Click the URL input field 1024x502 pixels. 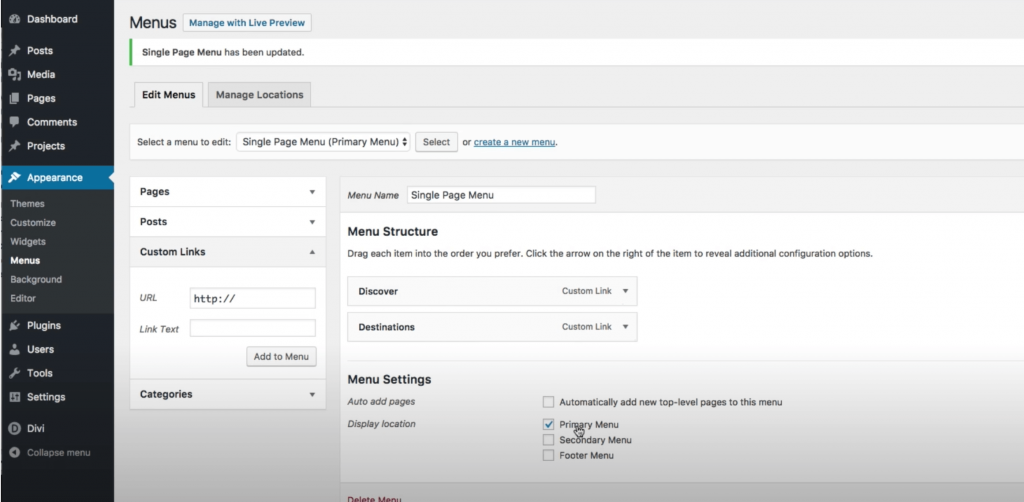click(x=253, y=298)
